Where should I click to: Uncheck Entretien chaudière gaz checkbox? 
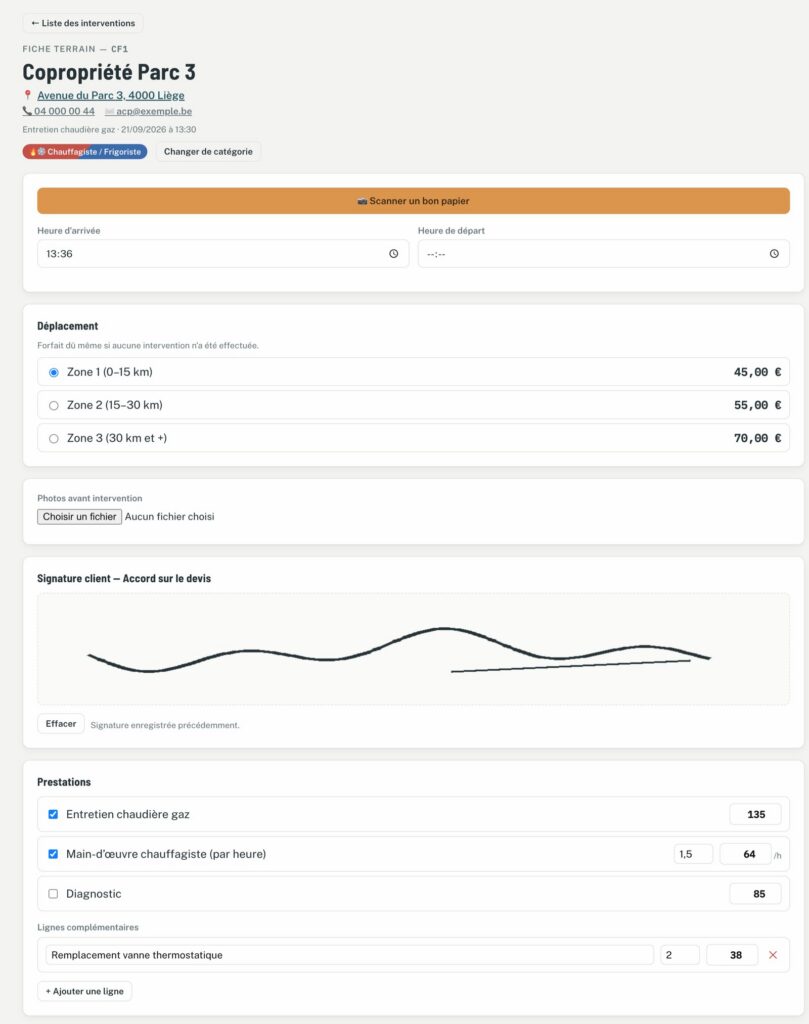coord(53,814)
